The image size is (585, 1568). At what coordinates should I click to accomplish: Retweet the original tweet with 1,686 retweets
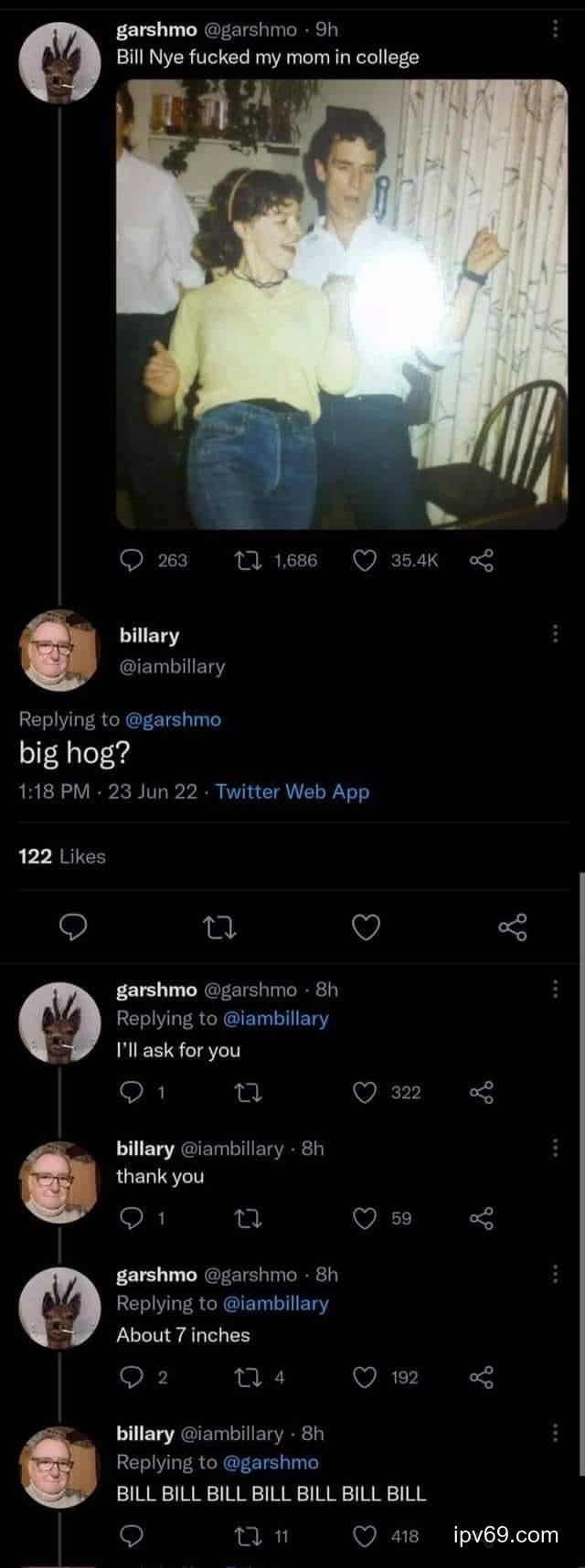pyautogui.click(x=250, y=560)
